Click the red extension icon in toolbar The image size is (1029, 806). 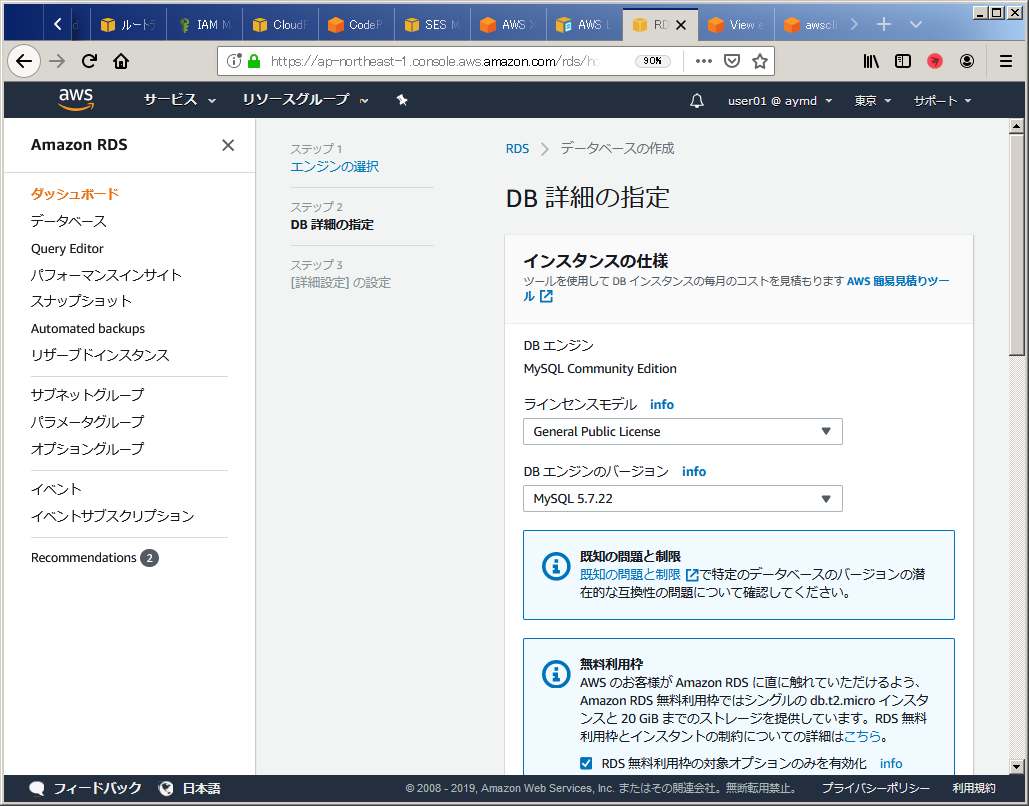pyautogui.click(x=935, y=61)
